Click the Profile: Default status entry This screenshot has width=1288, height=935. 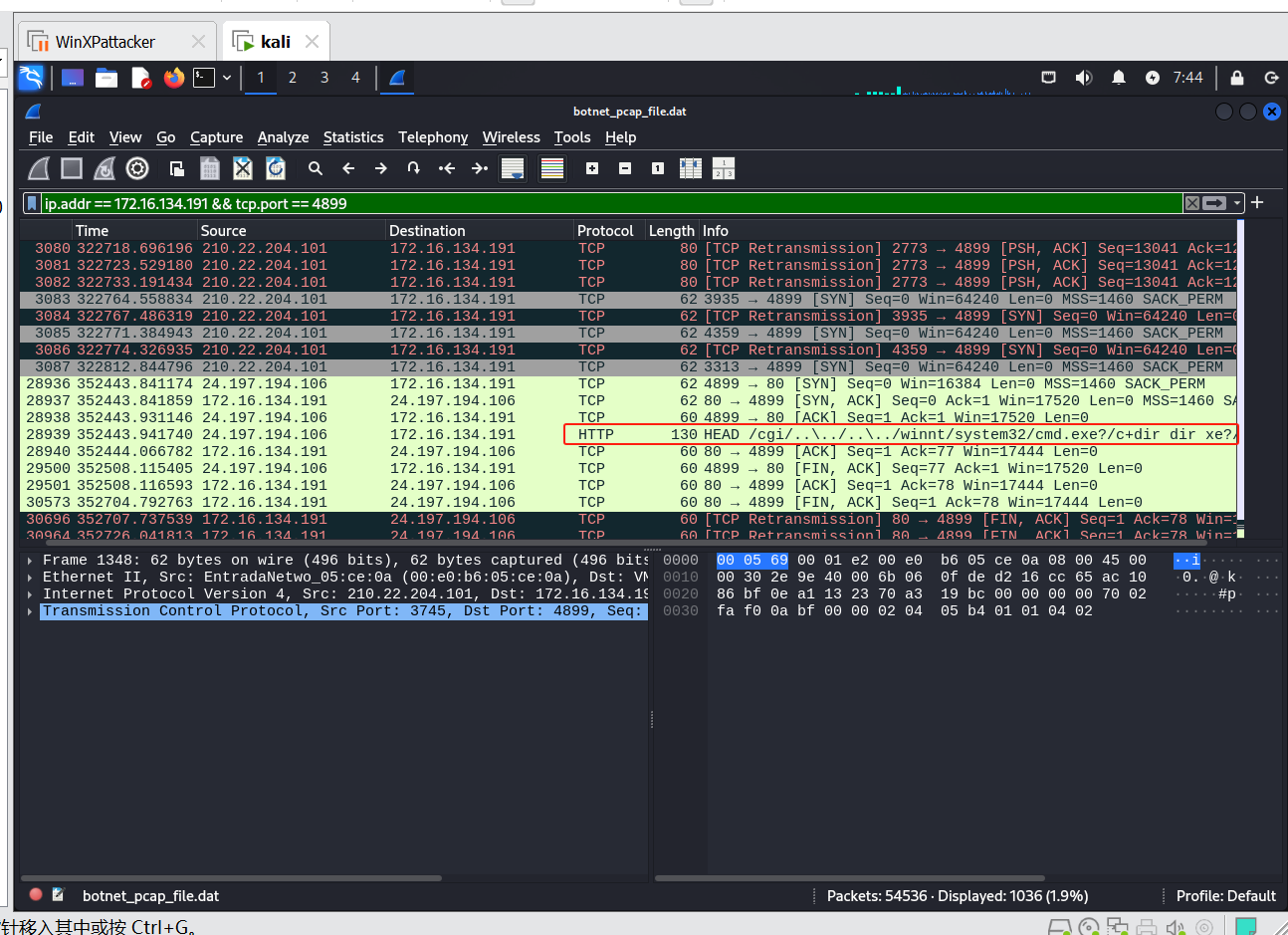[1225, 896]
